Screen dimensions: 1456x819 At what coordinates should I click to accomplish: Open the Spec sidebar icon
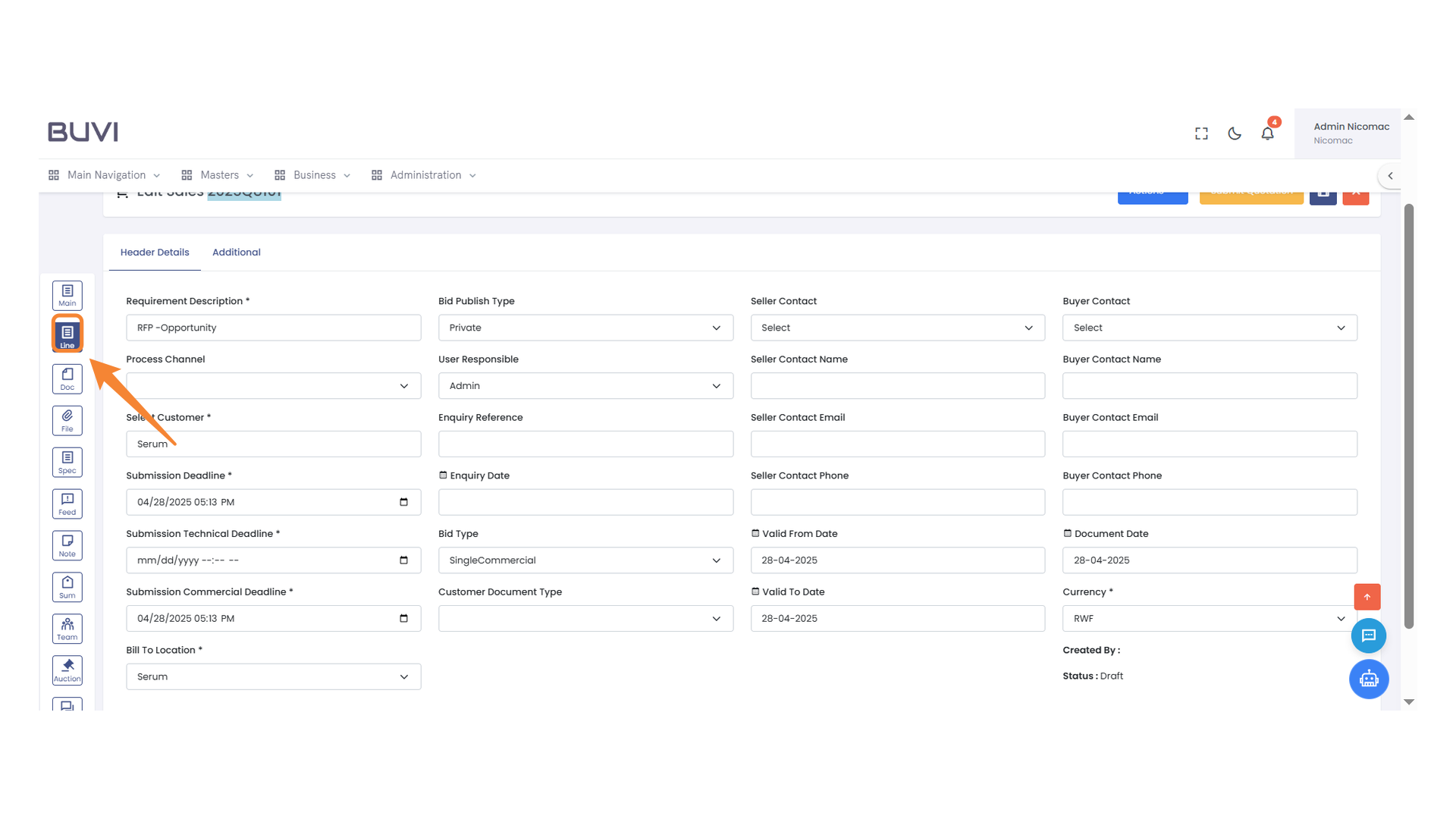click(x=67, y=462)
